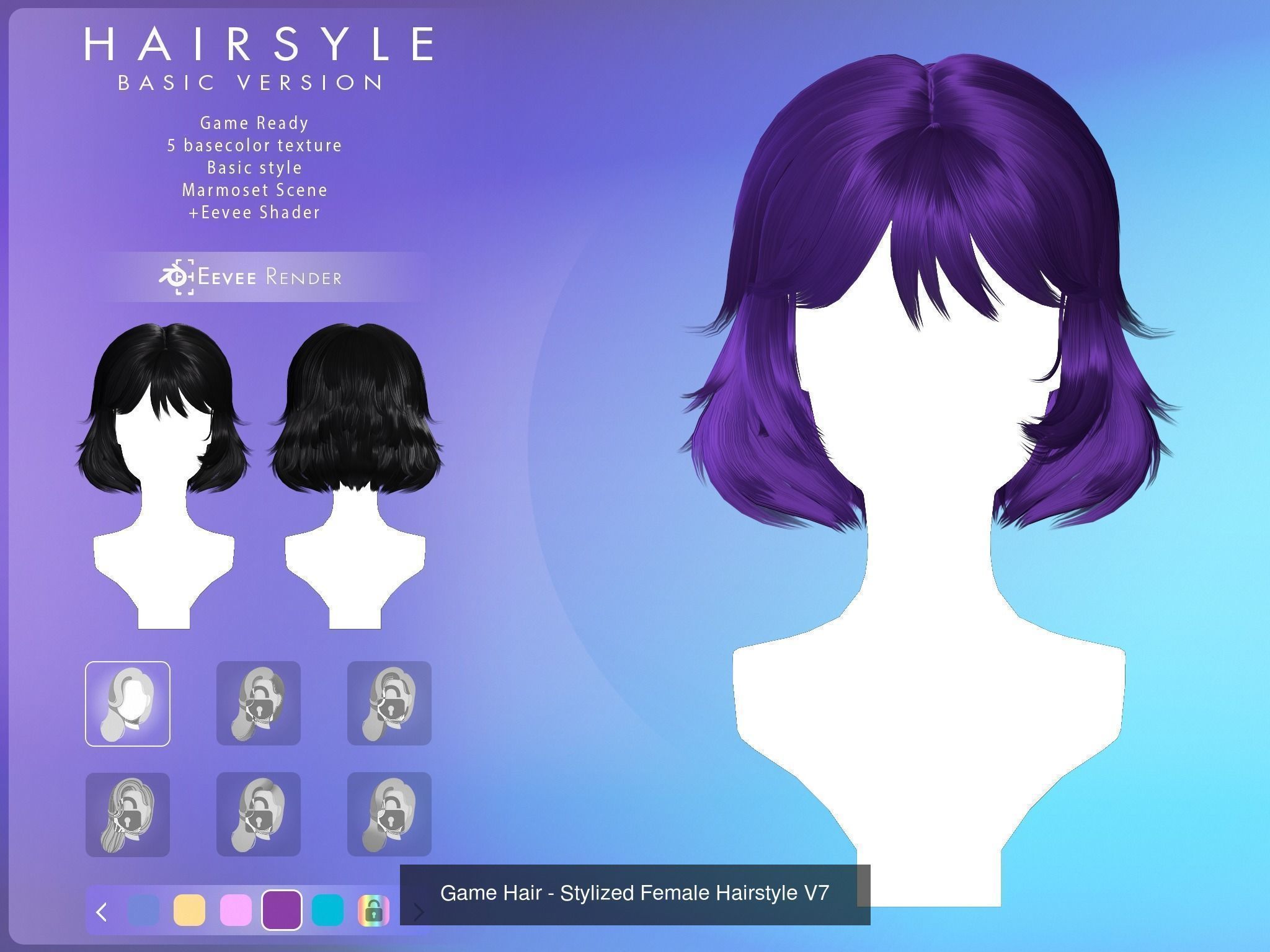
Task: Select the unlocked first hairstyle thumbnail
Action: pos(128,703)
